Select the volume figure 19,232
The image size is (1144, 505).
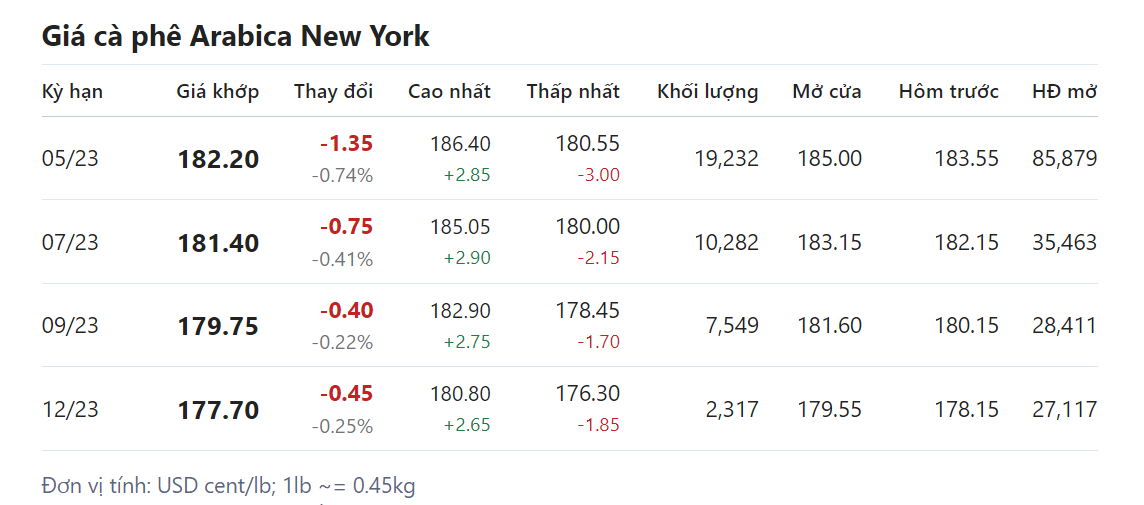pyautogui.click(x=726, y=158)
